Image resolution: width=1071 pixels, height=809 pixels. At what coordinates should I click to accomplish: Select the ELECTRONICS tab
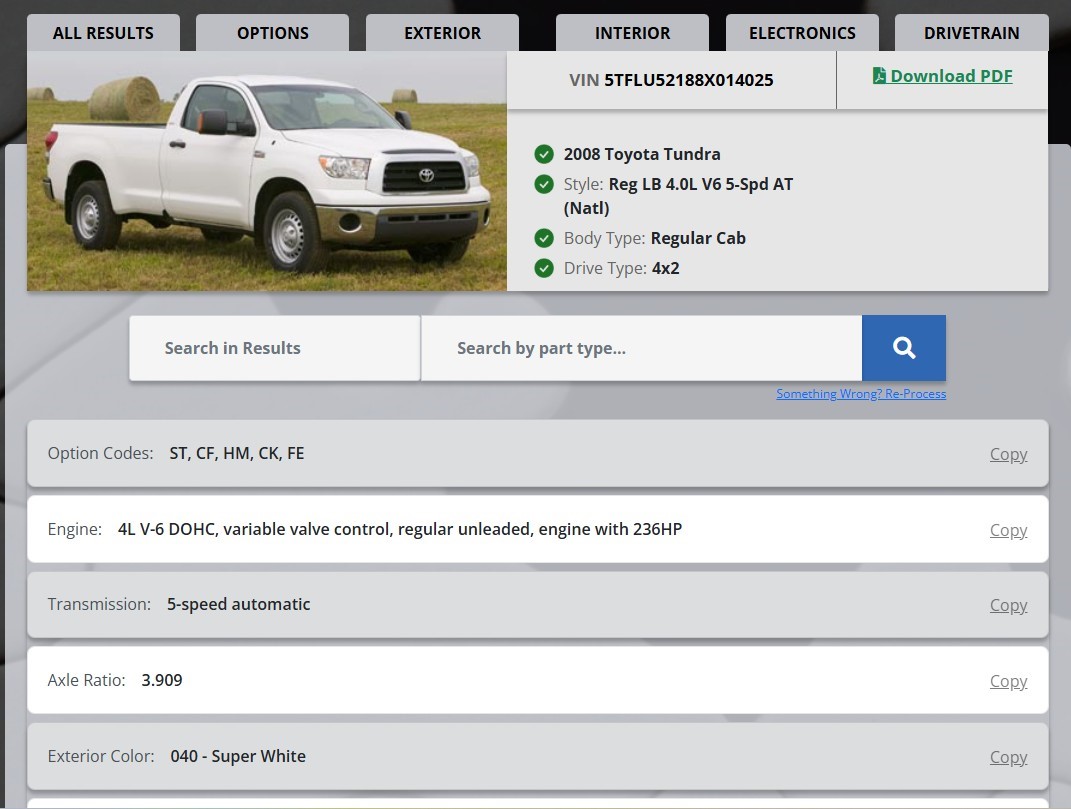pyautogui.click(x=802, y=33)
